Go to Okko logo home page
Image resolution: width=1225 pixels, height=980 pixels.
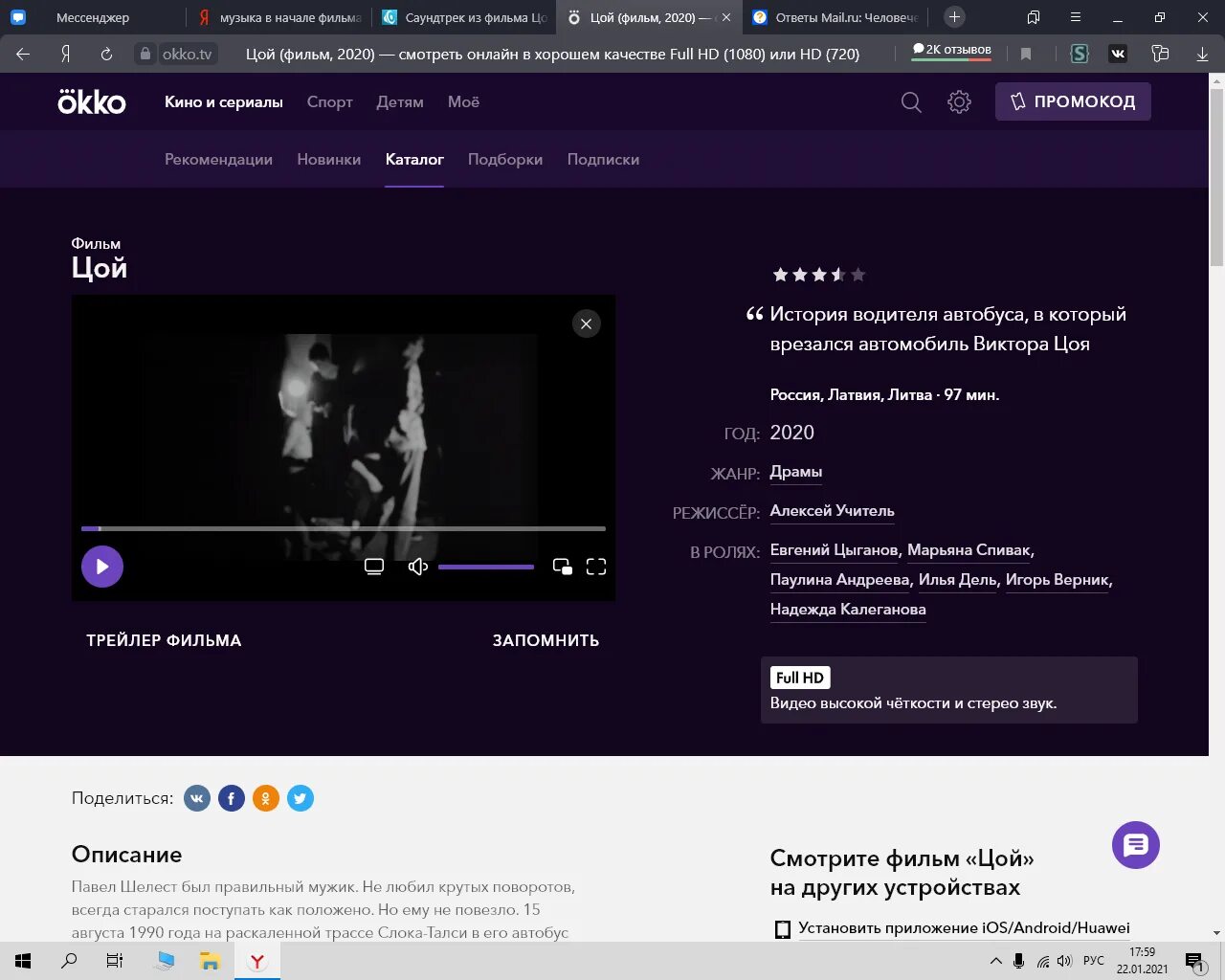pyautogui.click(x=92, y=100)
